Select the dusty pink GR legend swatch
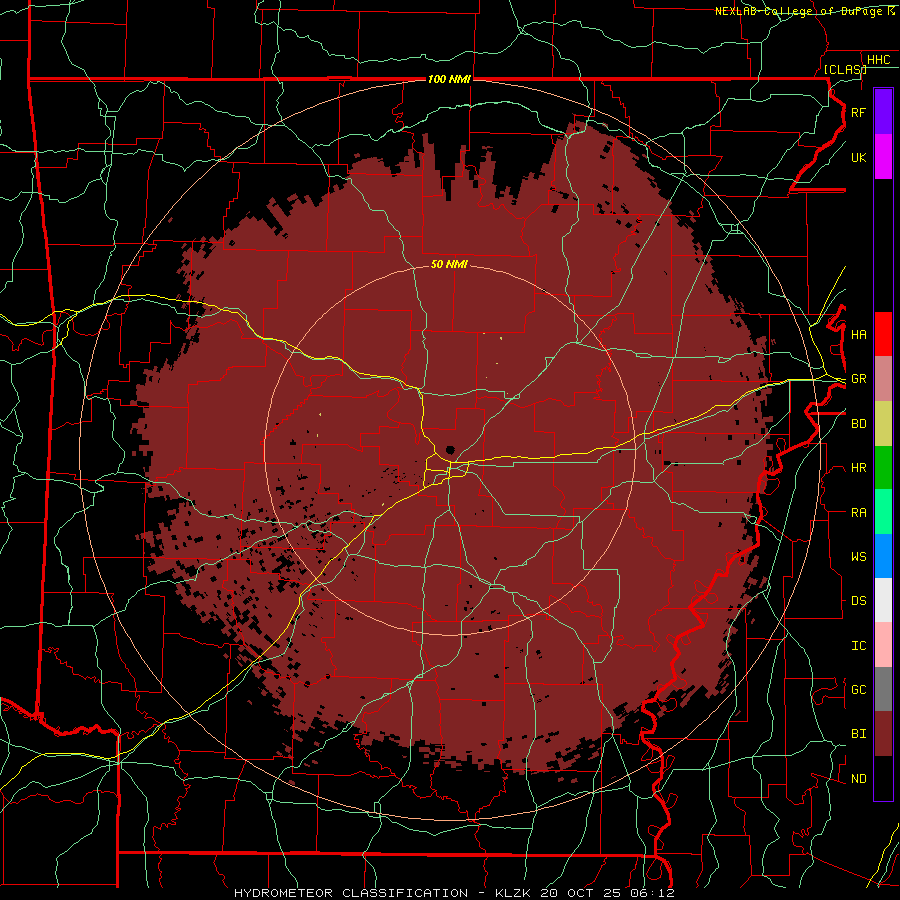Screen dimensions: 900x900 883,379
